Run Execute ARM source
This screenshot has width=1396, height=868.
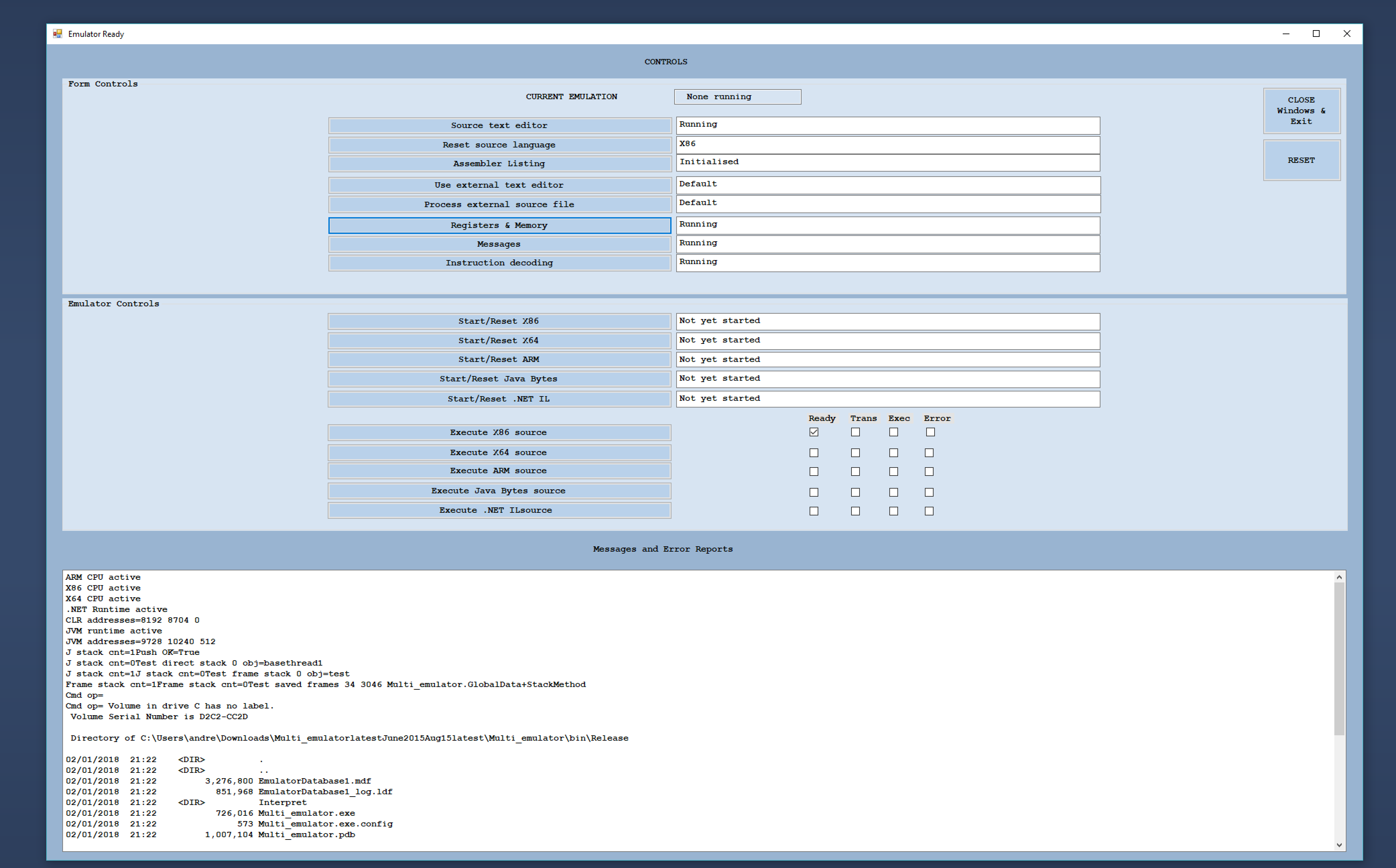tap(499, 471)
